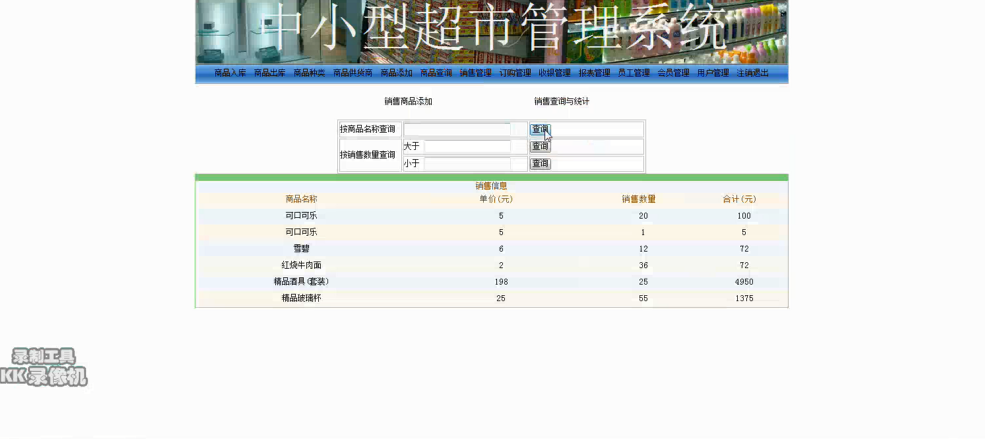Click 注销退出 to log out
This screenshot has width=985, height=439.
click(x=753, y=73)
